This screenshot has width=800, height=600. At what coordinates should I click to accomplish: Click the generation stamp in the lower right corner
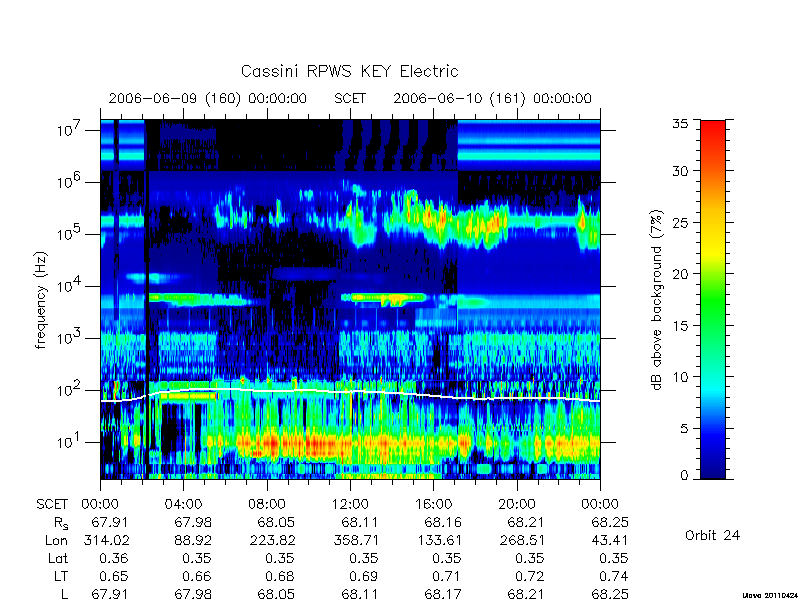[770, 595]
